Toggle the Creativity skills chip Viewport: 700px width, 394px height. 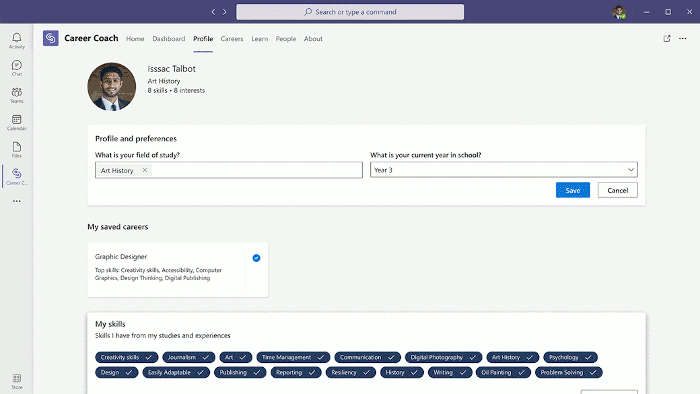pyautogui.click(x=126, y=357)
